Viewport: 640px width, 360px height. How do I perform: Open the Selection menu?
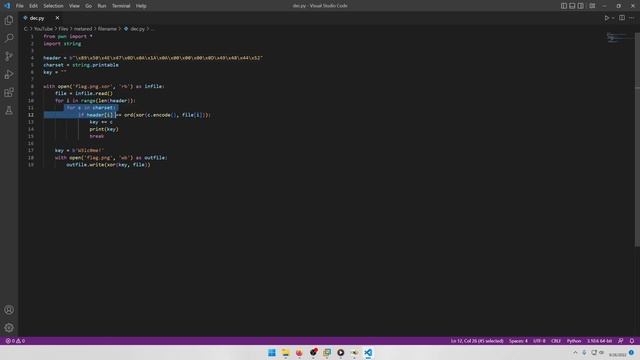click(53, 6)
